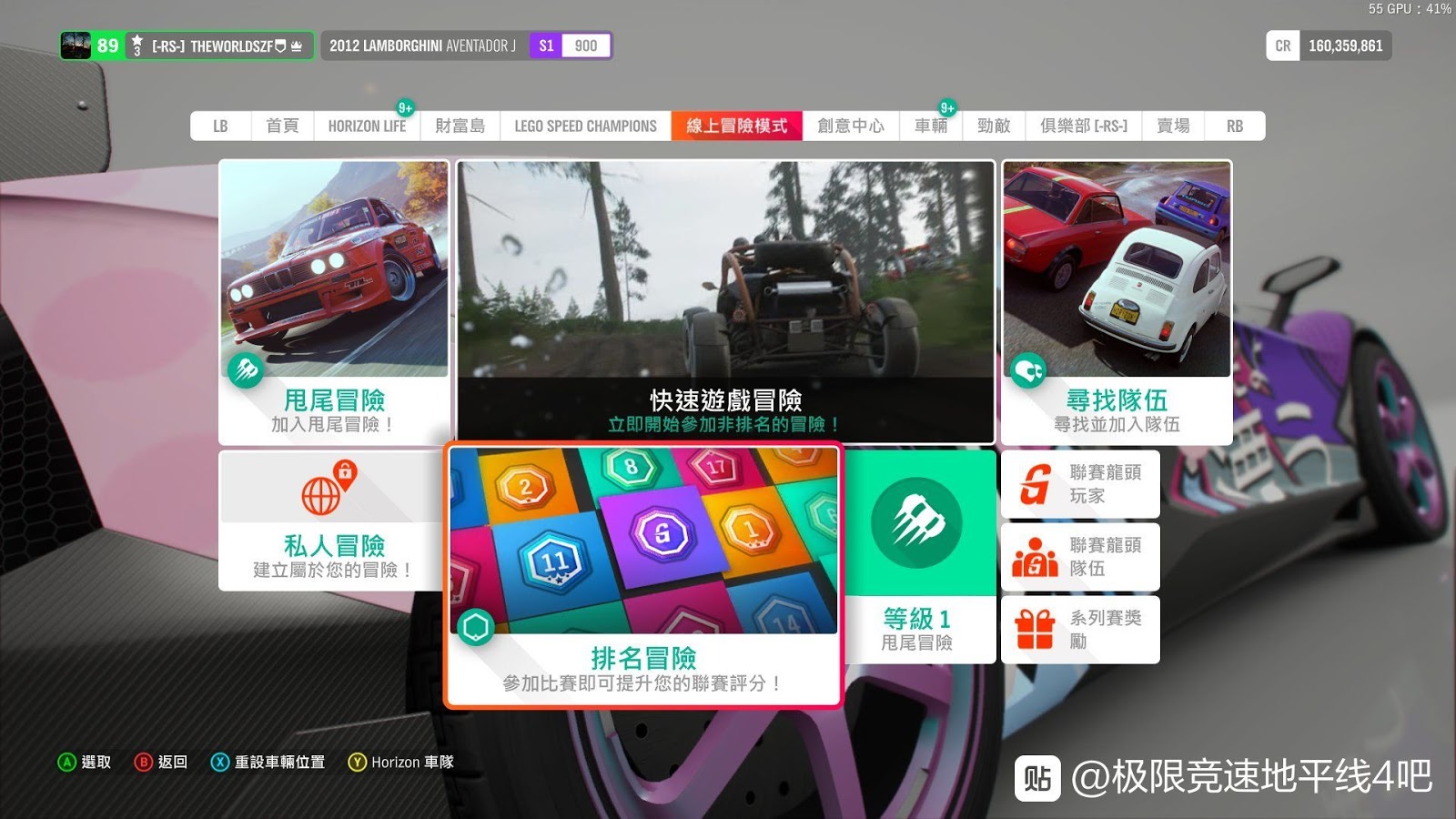Click the notification badge on 車輛 tab
1456x819 pixels.
[947, 108]
